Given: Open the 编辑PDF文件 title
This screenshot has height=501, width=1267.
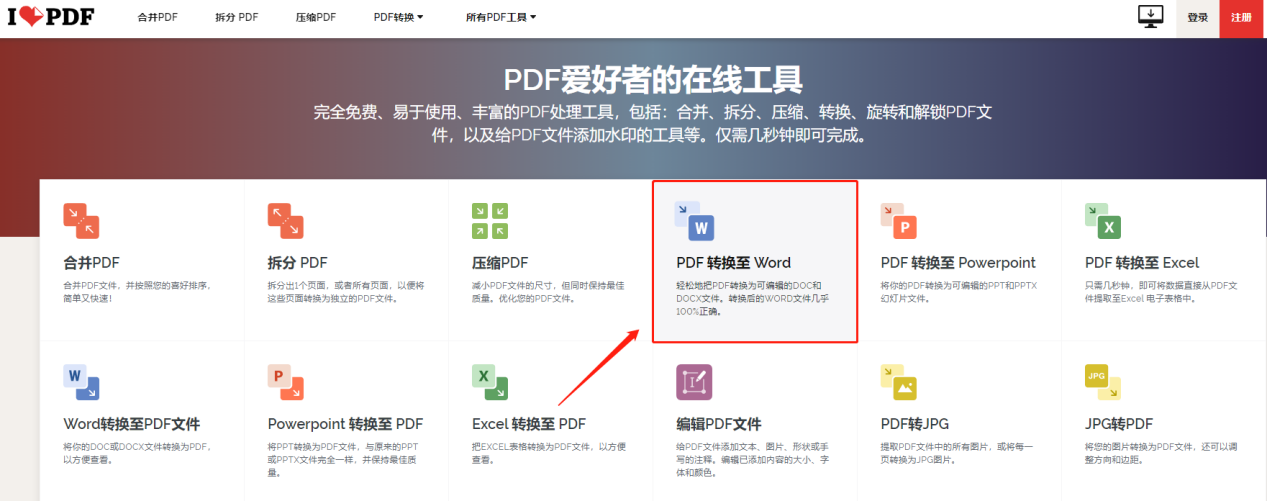Looking at the screenshot, I should click(x=719, y=424).
